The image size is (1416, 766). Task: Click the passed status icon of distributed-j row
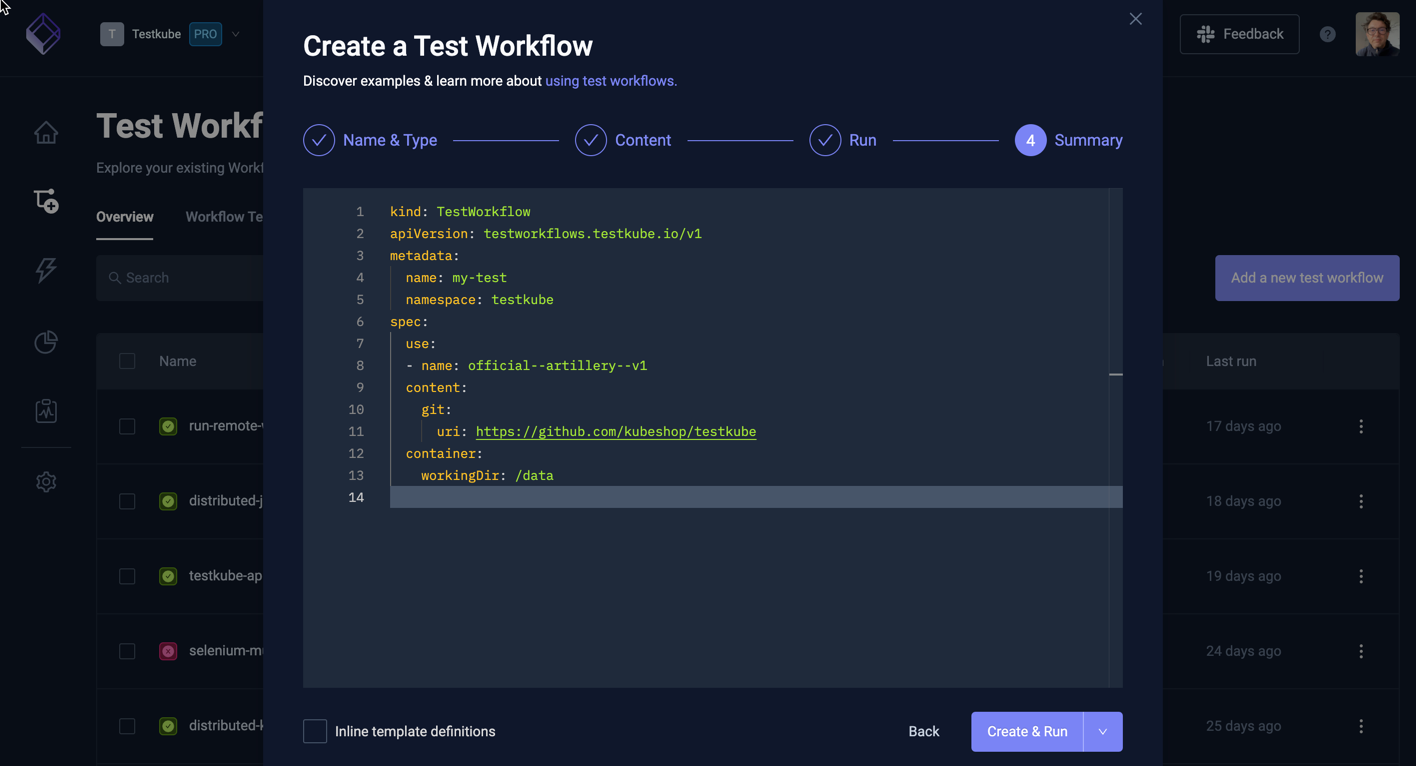pyautogui.click(x=168, y=501)
